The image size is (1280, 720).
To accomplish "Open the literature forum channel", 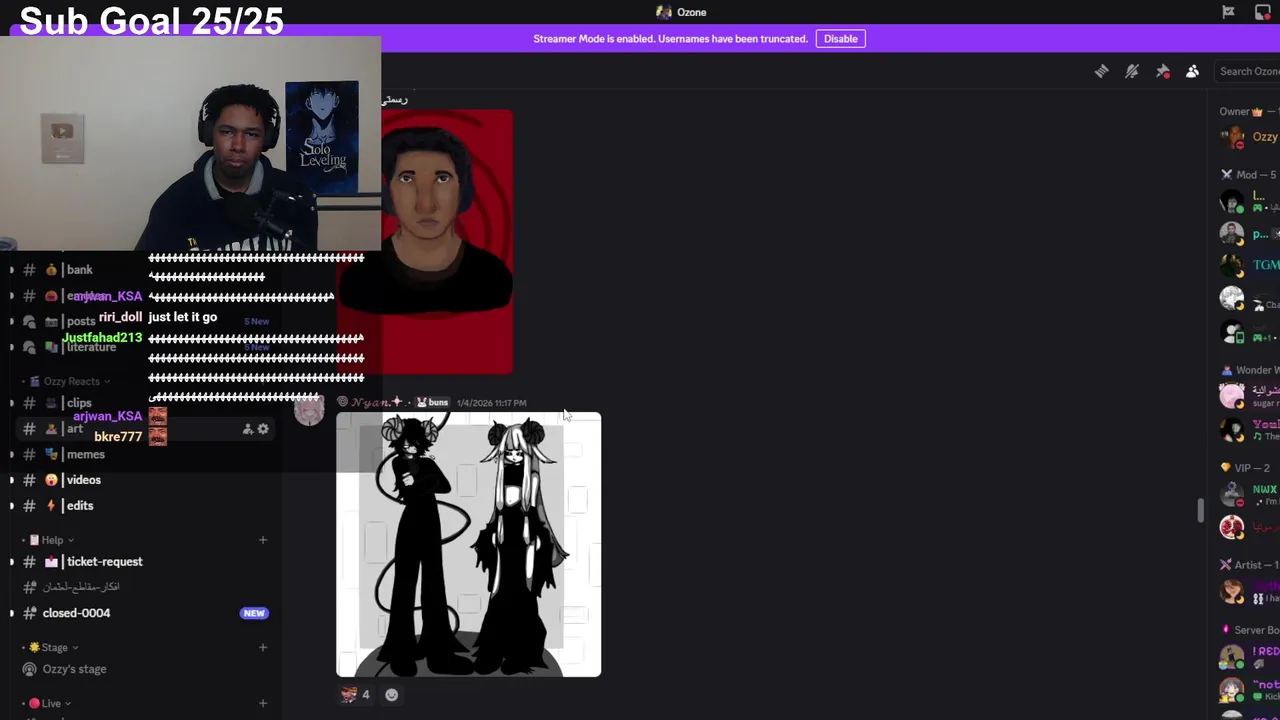I will click(x=91, y=347).
